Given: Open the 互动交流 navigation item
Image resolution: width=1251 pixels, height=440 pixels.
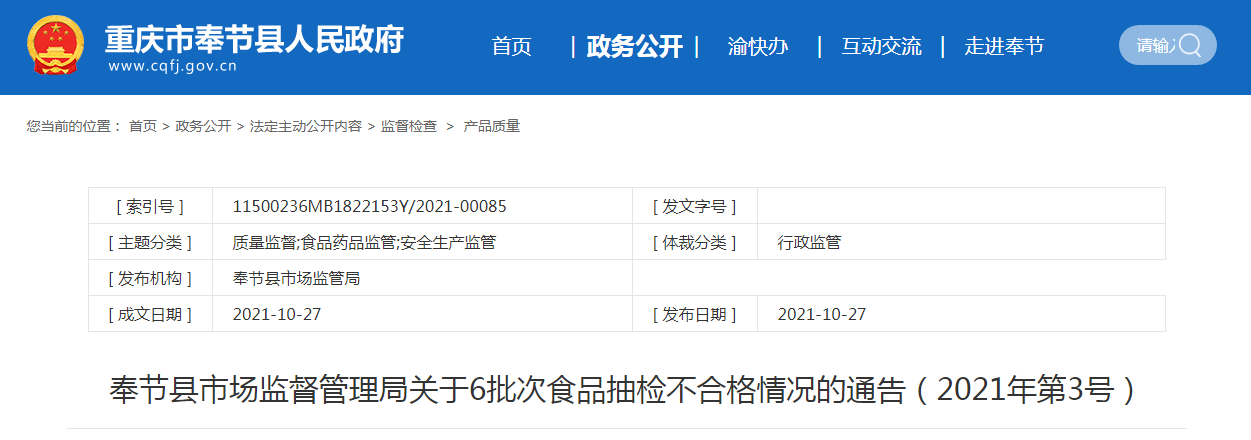Looking at the screenshot, I should (881, 46).
